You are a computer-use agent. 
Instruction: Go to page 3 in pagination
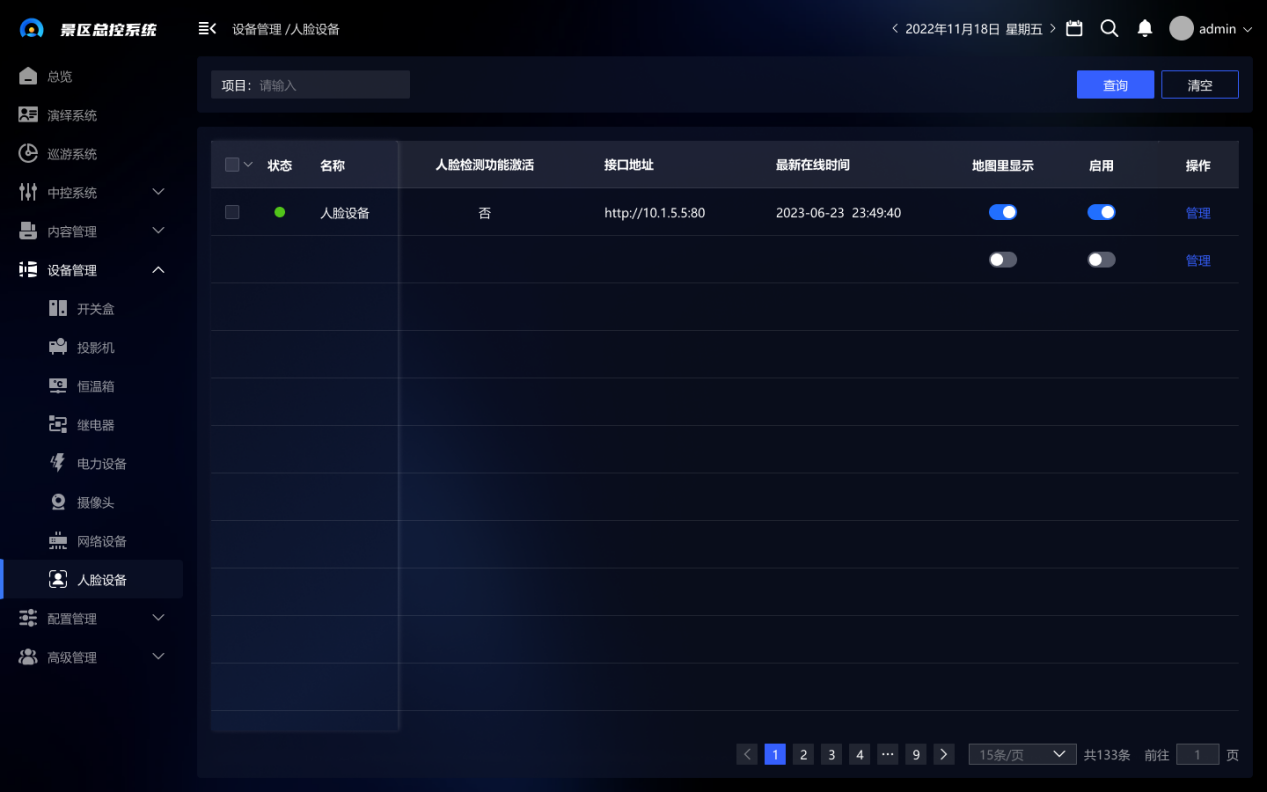pos(831,755)
